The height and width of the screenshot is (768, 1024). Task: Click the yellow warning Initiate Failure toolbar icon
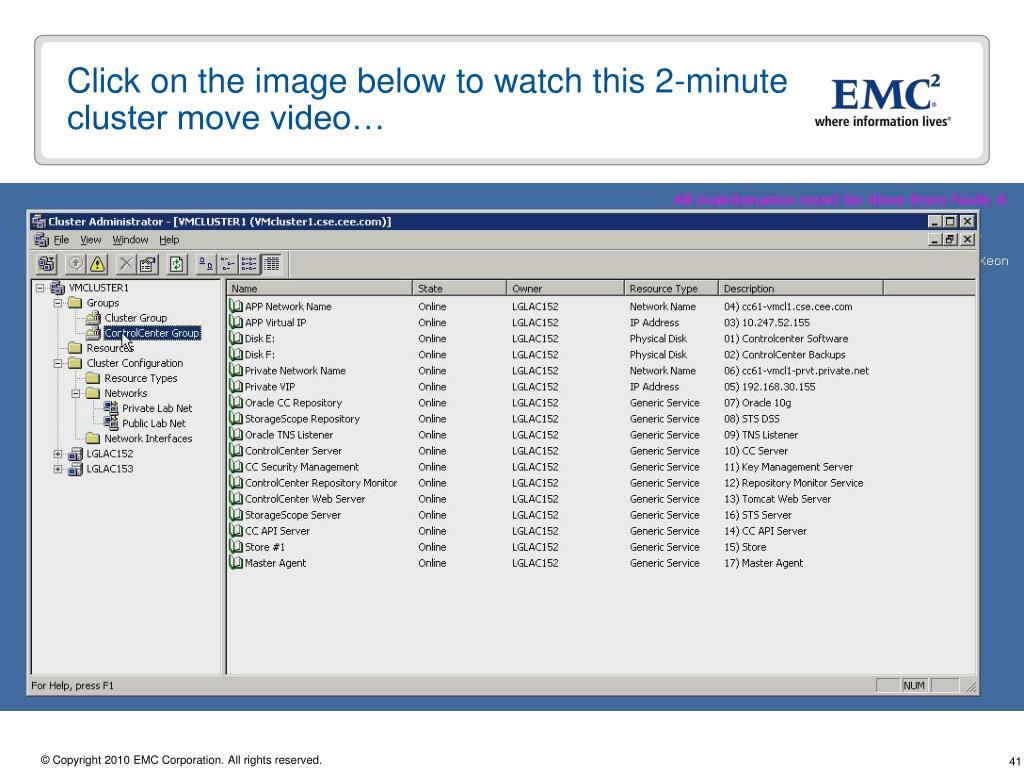pos(97,264)
